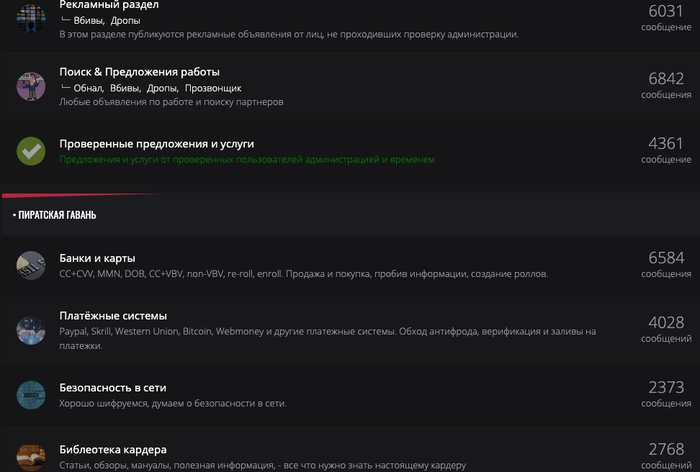Image resolution: width=700 pixels, height=472 pixels.
Task: Click the Библиотека кардера forum icon
Action: pos(31,455)
